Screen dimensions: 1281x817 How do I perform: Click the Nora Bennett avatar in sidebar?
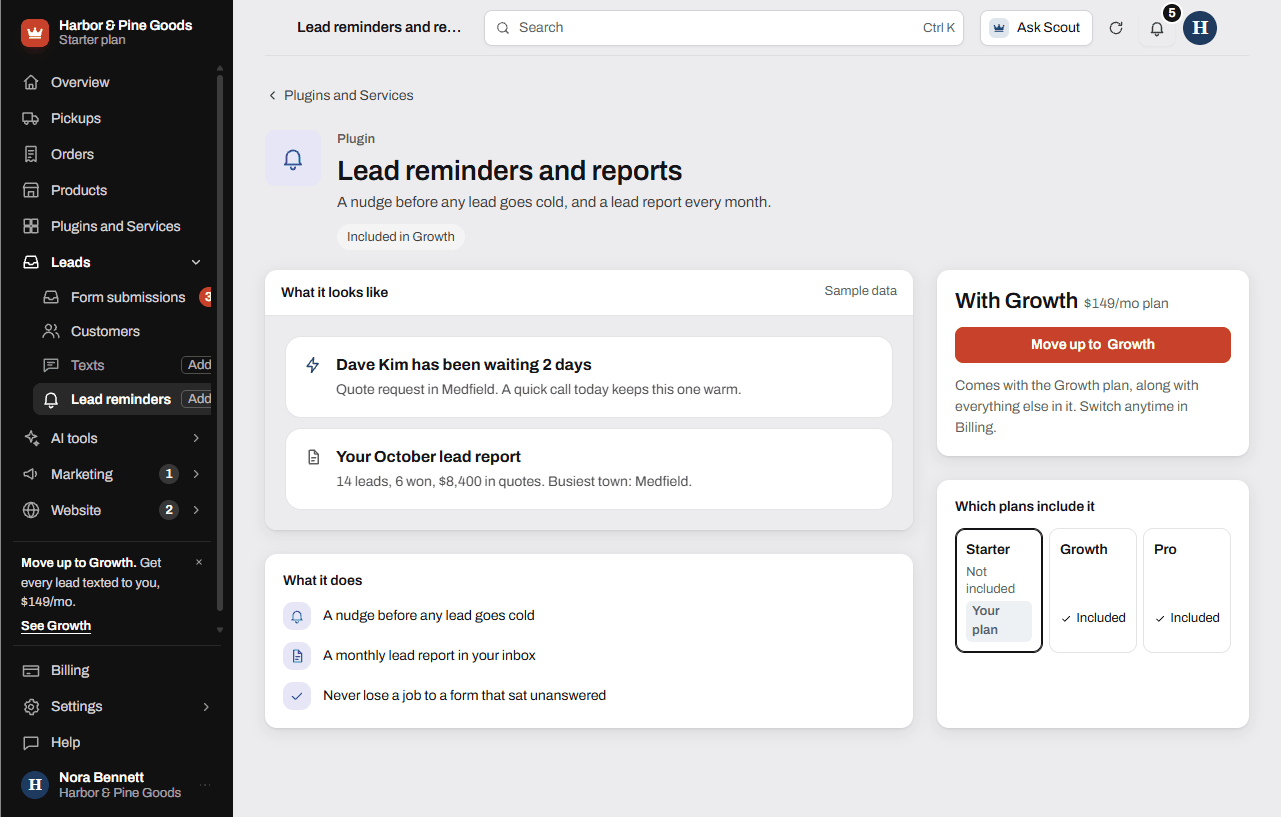click(35, 785)
